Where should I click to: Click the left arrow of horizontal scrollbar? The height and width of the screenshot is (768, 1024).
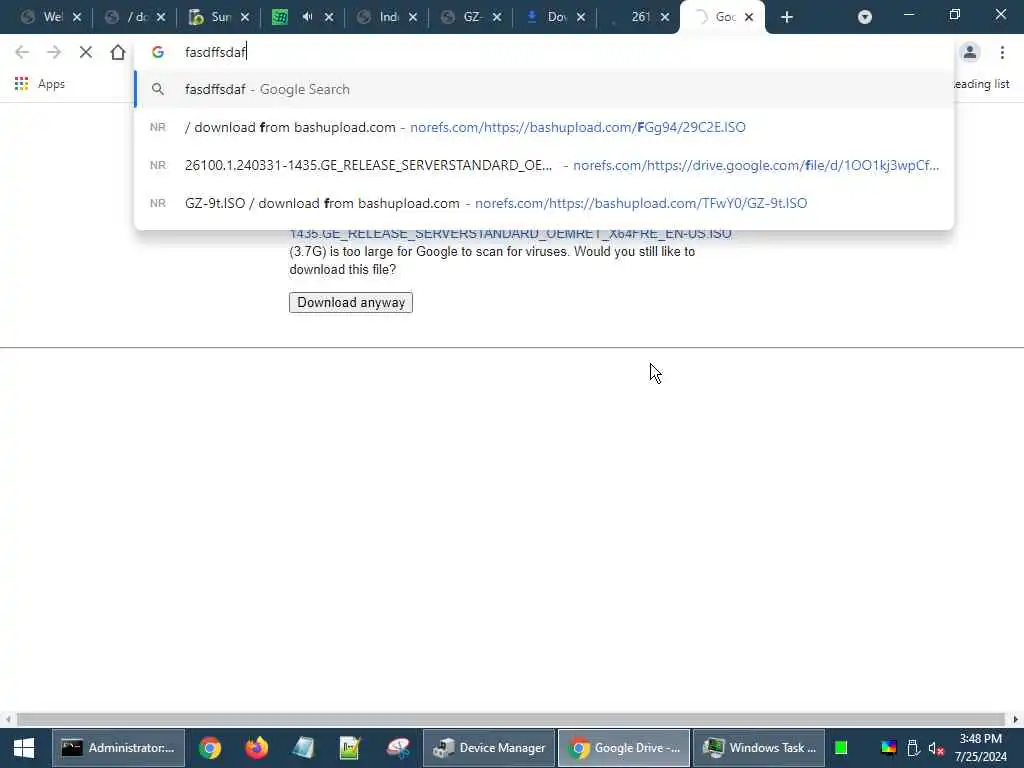click(7, 719)
